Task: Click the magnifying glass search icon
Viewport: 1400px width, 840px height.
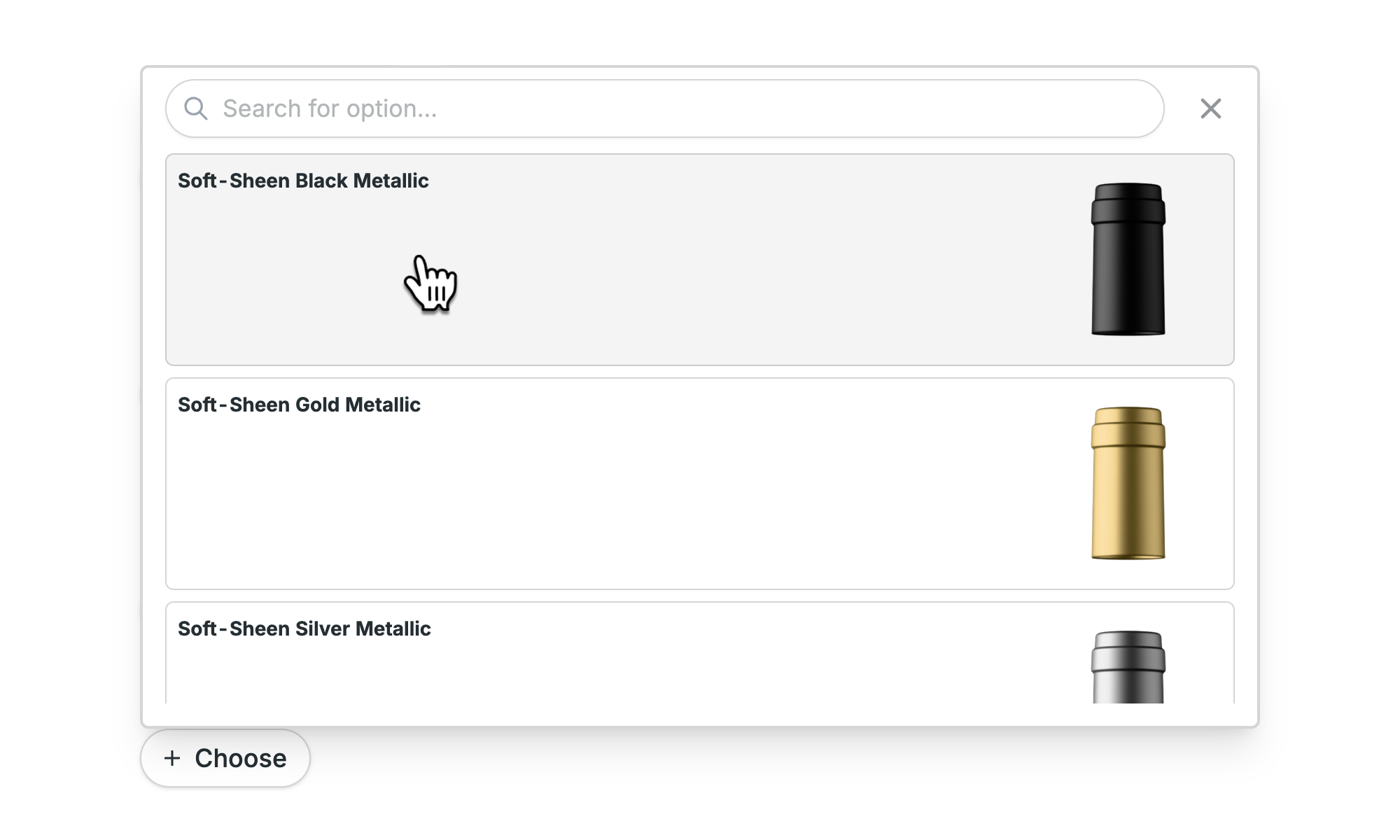Action: [196, 108]
